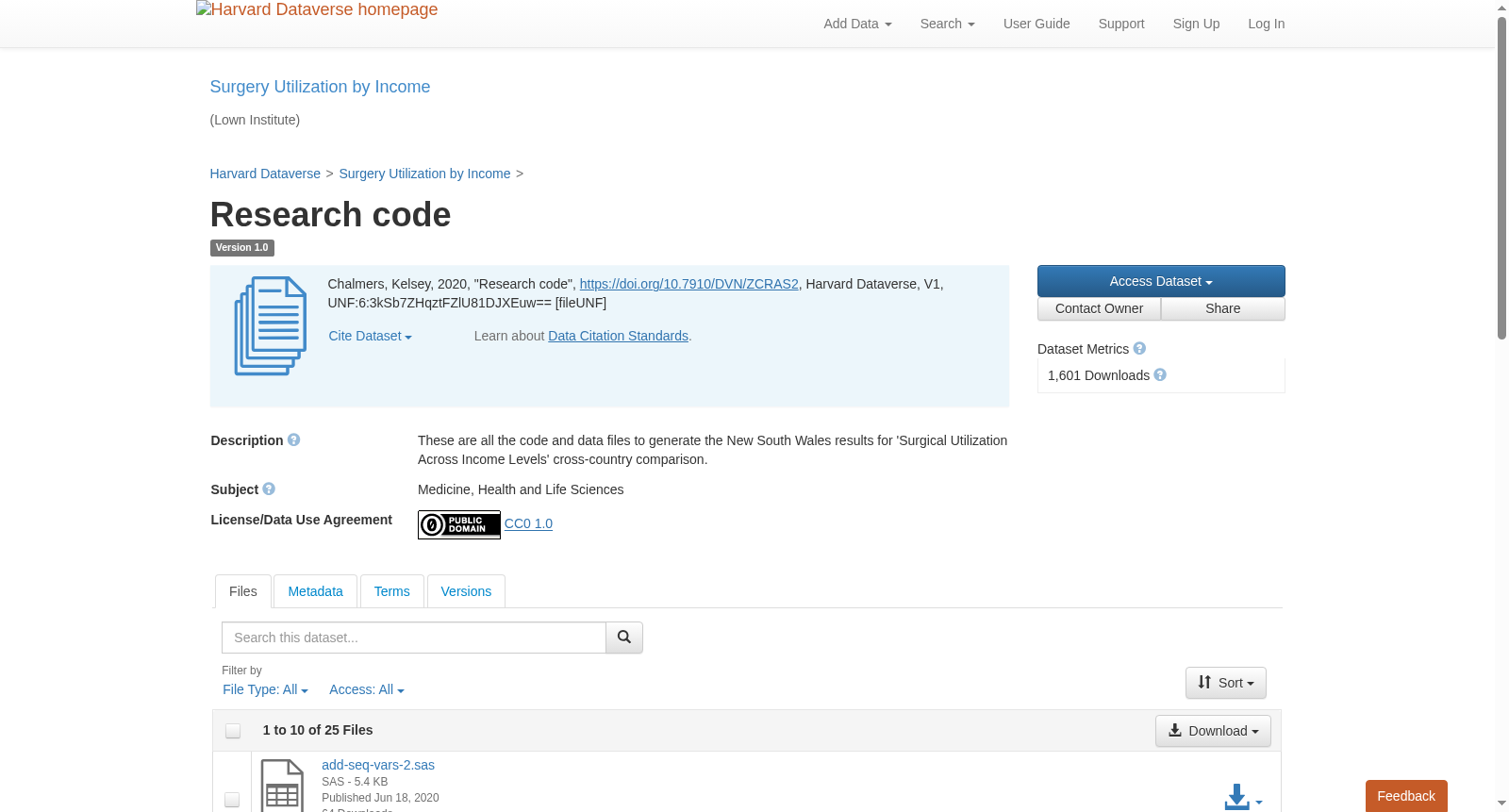The height and width of the screenshot is (812, 1509).
Task: Click the "Published Jun 18, 2020" text
Action: tap(380, 798)
